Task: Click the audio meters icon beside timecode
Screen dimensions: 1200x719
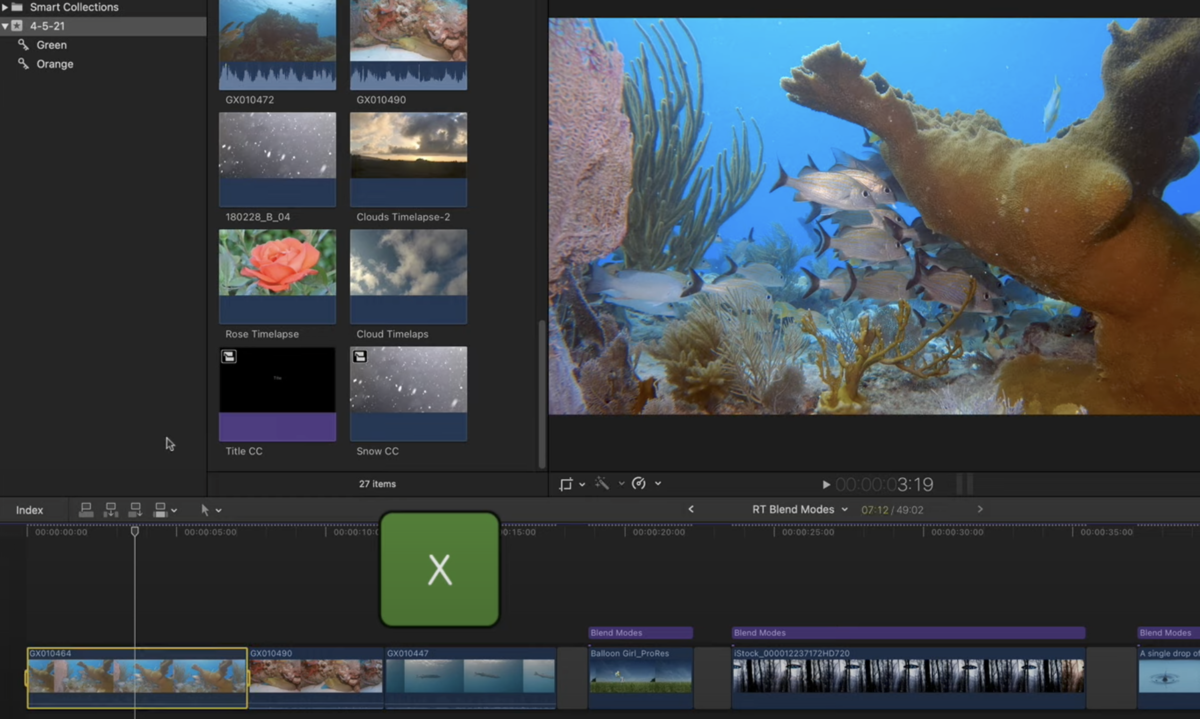Action: click(964, 485)
